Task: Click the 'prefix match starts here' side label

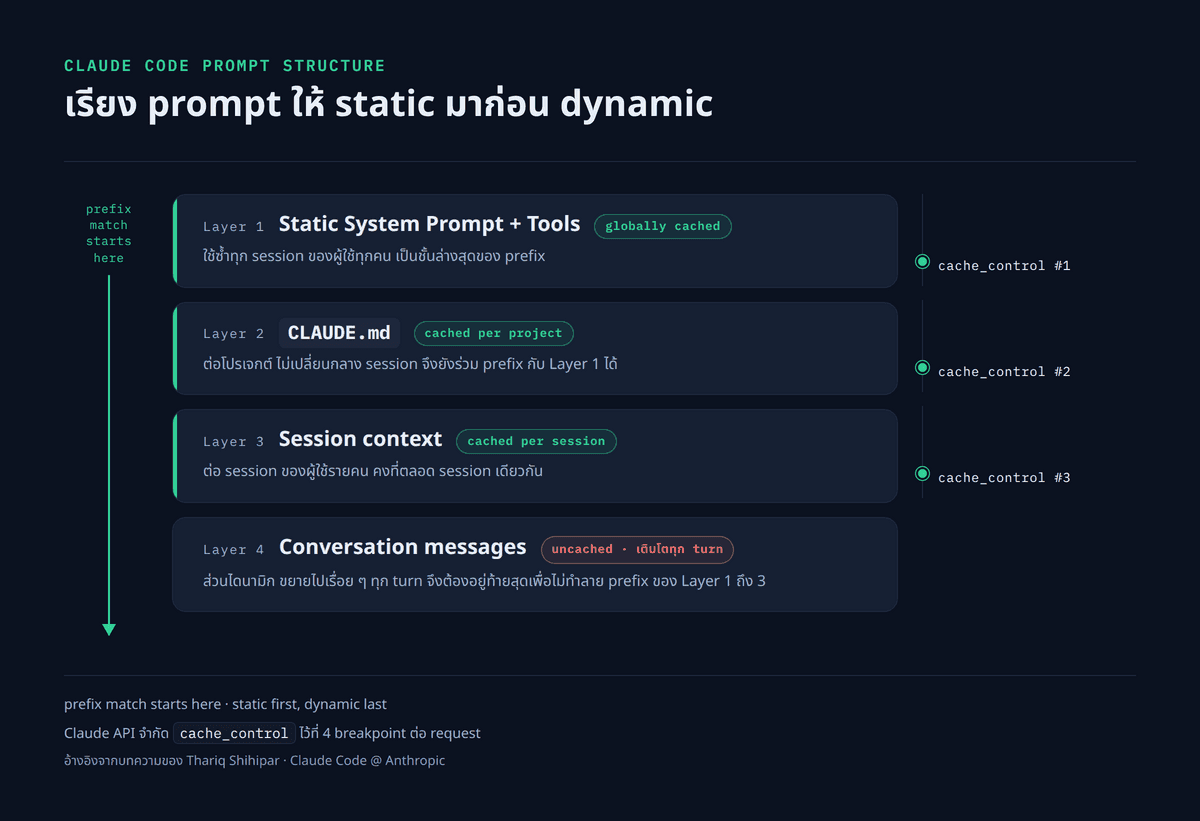Action: pos(108,234)
